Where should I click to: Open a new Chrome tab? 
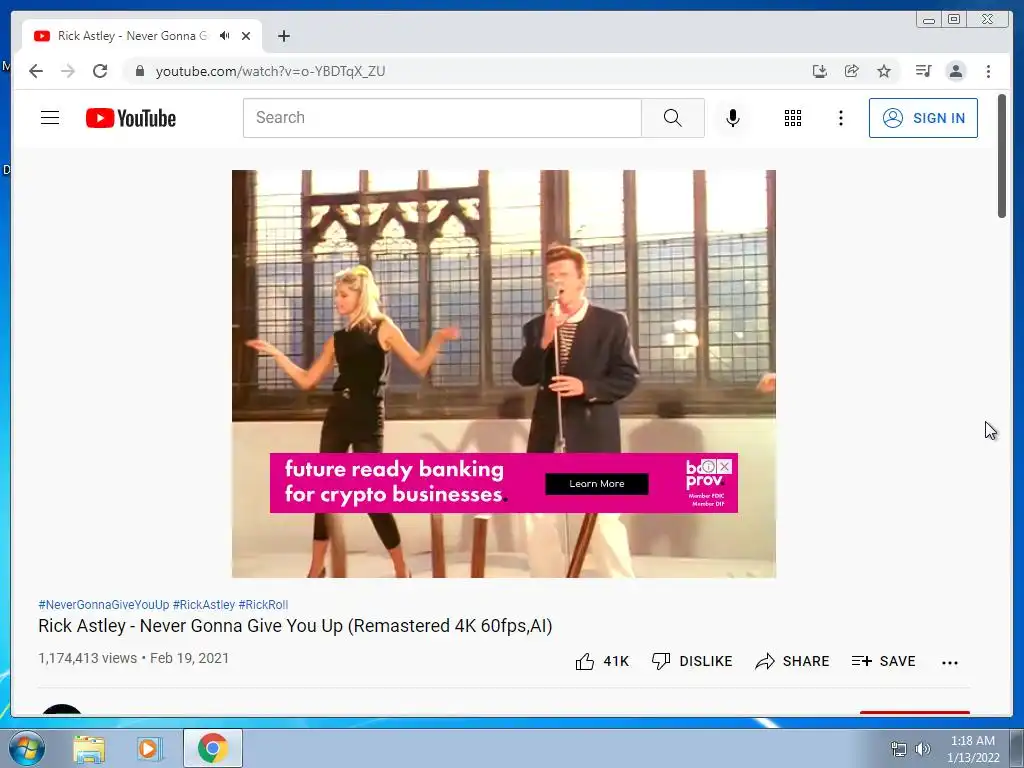click(283, 36)
